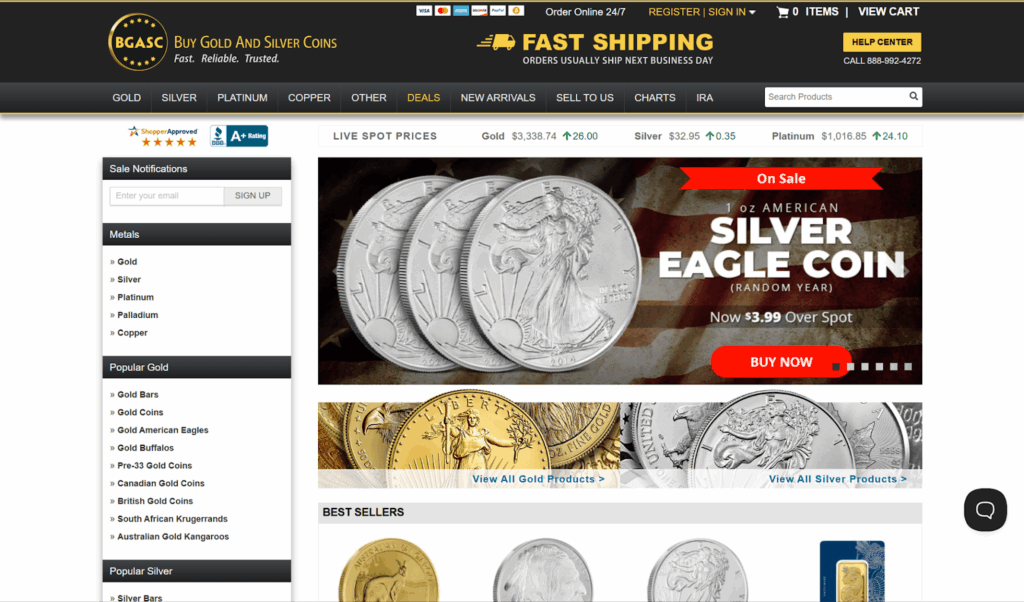Select the first carousel slide dot
Image resolution: width=1024 pixels, height=602 pixels.
(836, 367)
